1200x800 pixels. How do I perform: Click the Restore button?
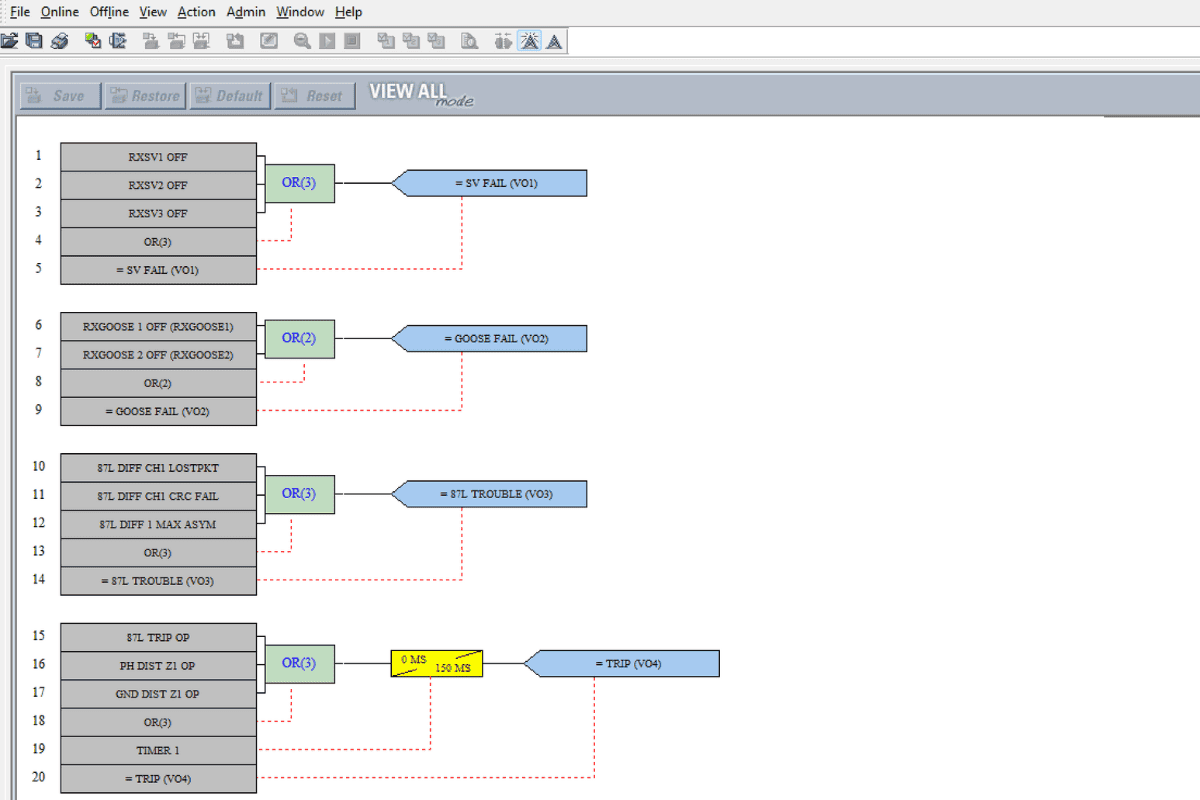[x=145, y=96]
